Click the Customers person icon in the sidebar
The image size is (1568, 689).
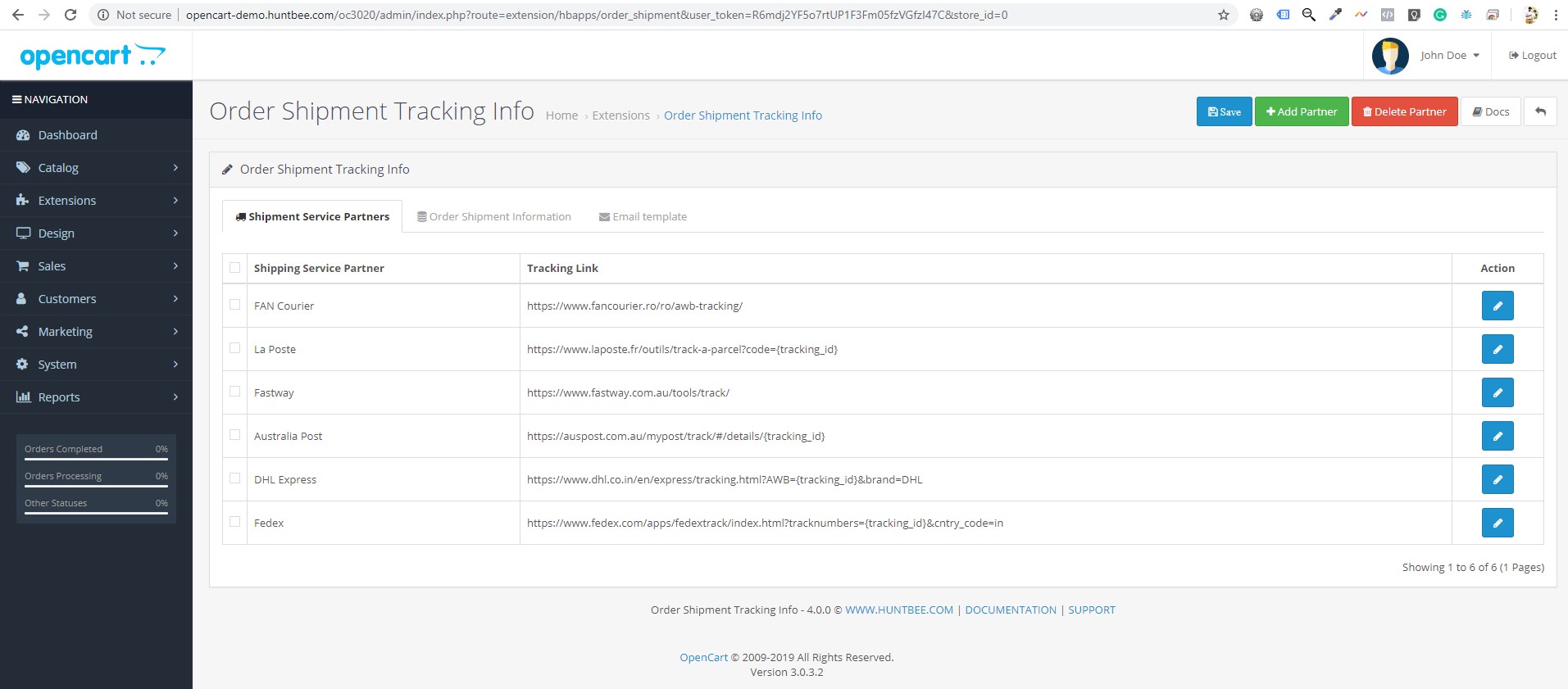click(x=22, y=299)
